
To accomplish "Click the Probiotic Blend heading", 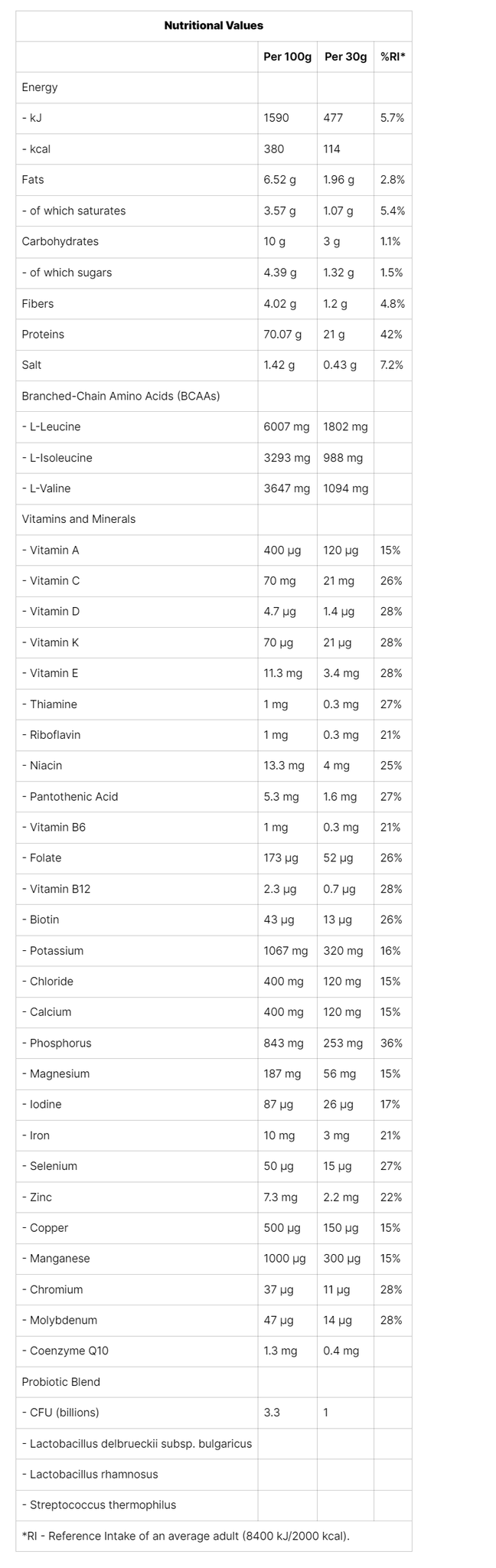I will [61, 1382].
